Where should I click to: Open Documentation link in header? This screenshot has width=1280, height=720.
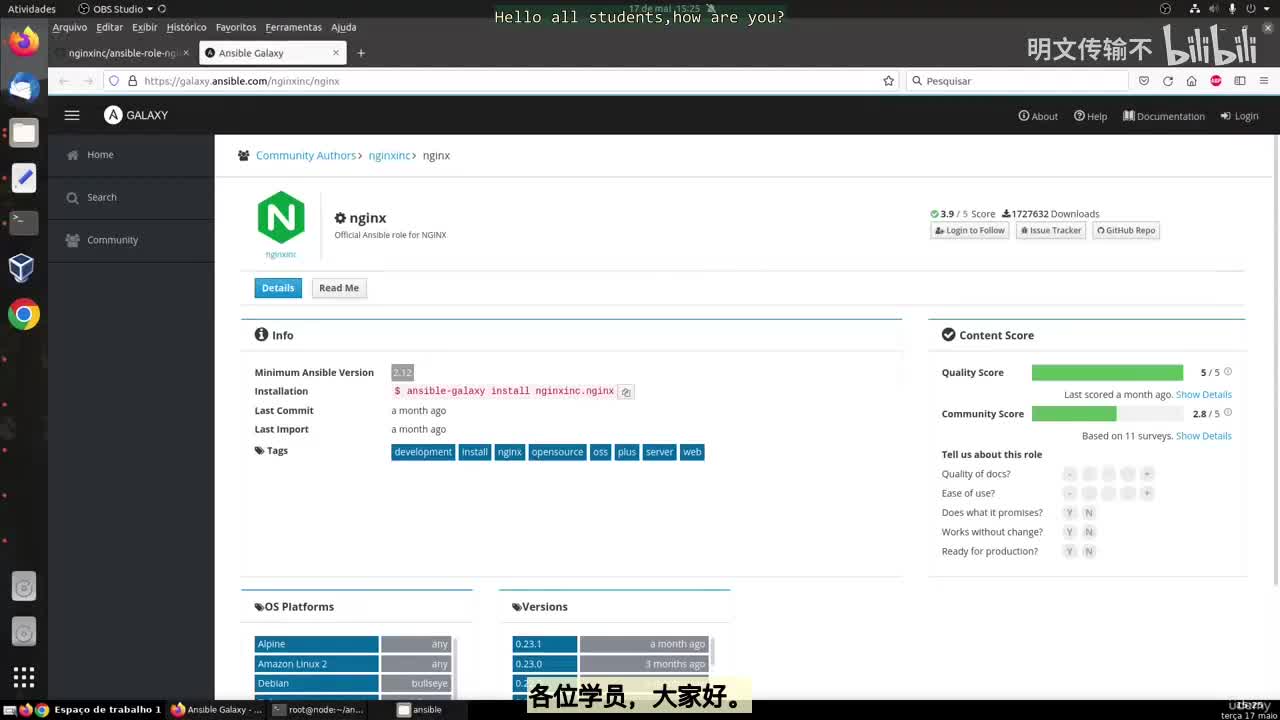point(1164,116)
